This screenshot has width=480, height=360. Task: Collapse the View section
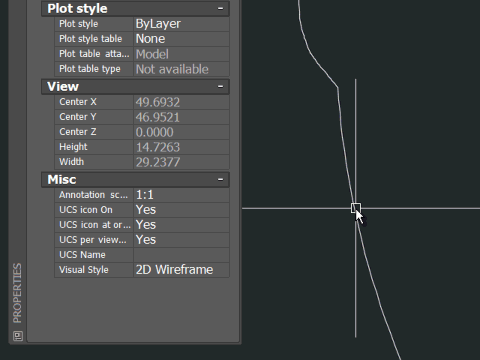220,87
